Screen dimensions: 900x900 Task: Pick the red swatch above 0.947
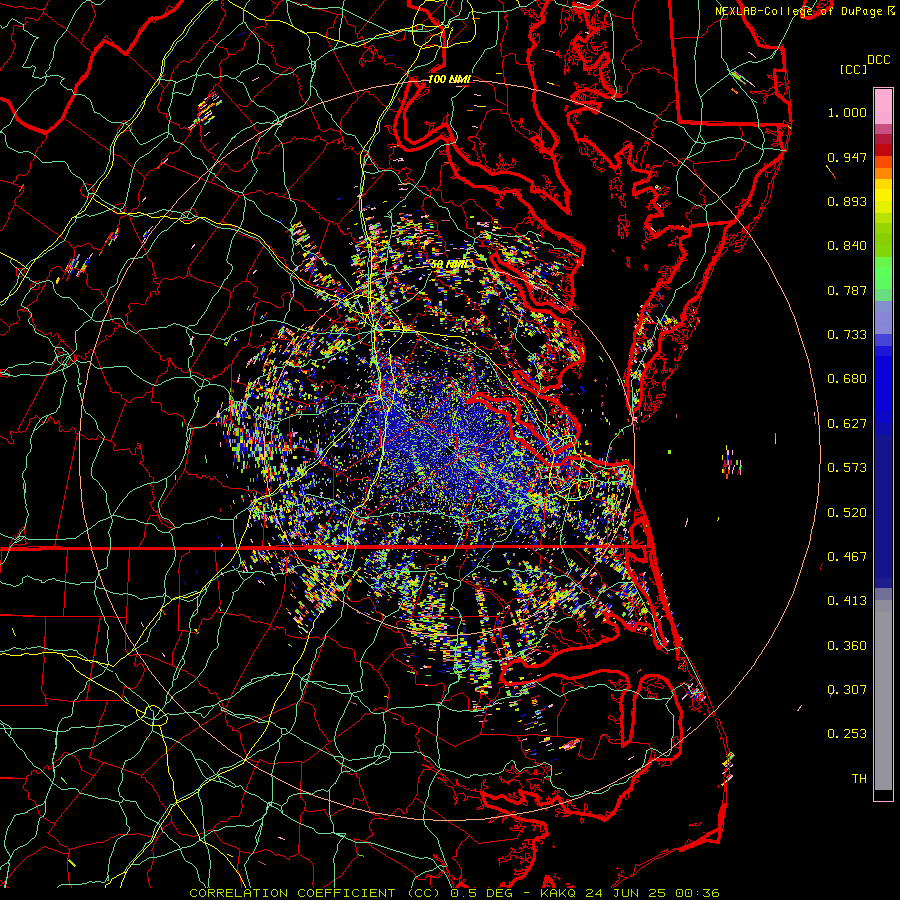(x=883, y=149)
